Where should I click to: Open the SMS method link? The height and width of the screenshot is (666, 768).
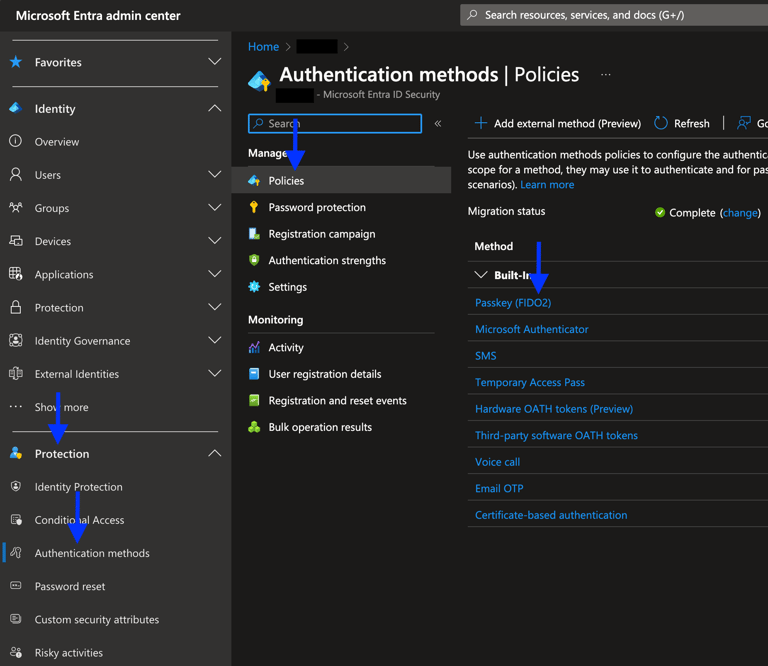click(x=485, y=356)
